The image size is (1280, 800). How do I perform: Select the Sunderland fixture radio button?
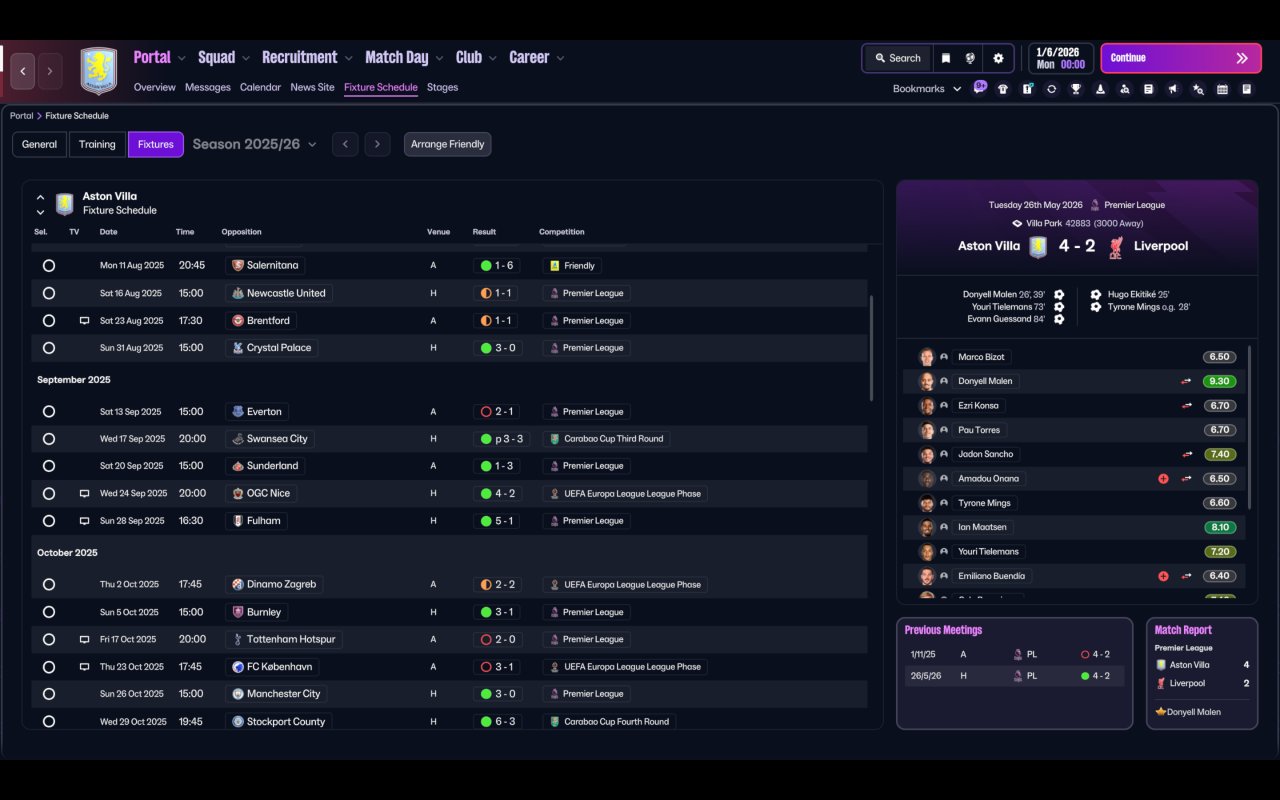click(49, 466)
